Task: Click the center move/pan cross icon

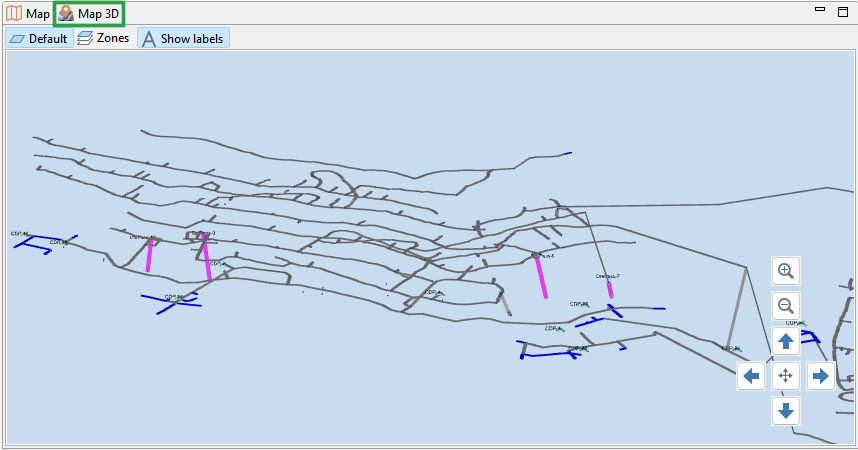Action: 786,376
